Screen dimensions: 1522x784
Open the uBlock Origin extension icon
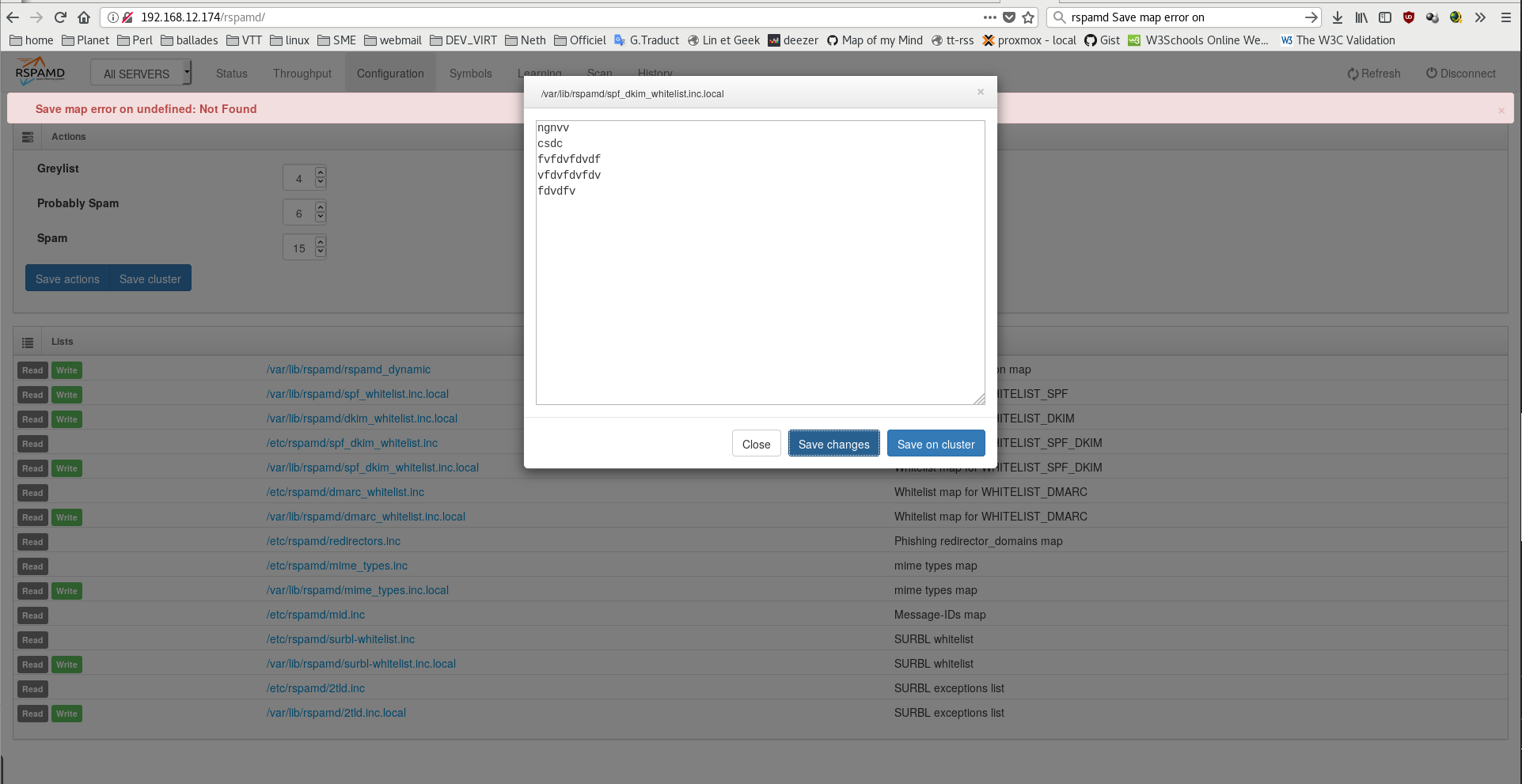(x=1409, y=17)
